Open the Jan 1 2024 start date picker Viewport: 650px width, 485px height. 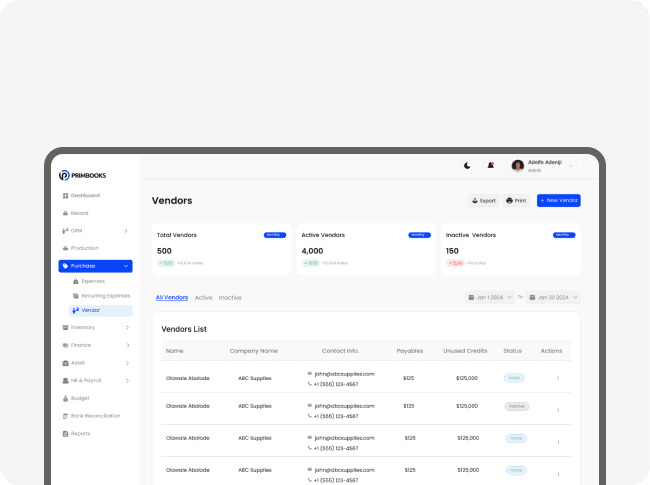(x=490, y=297)
